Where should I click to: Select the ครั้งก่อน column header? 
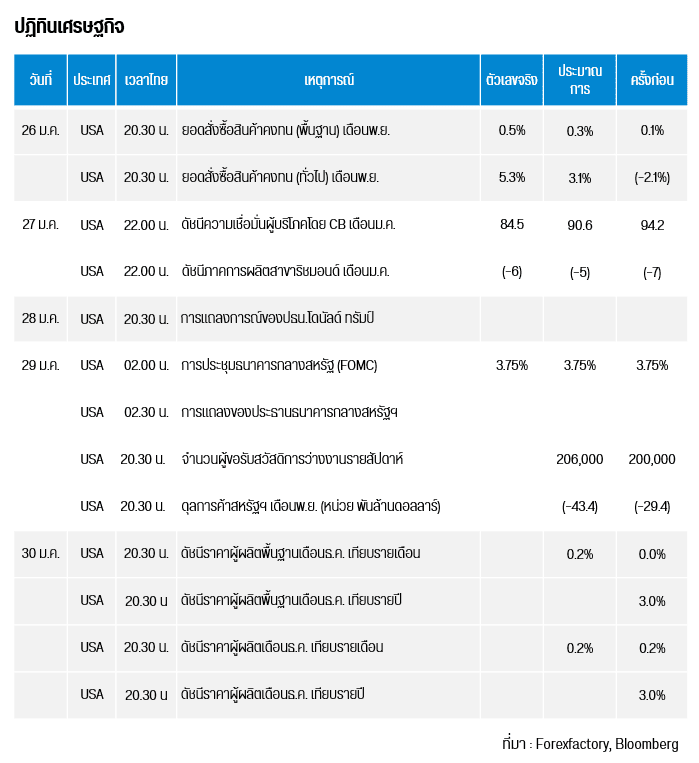tap(650, 79)
